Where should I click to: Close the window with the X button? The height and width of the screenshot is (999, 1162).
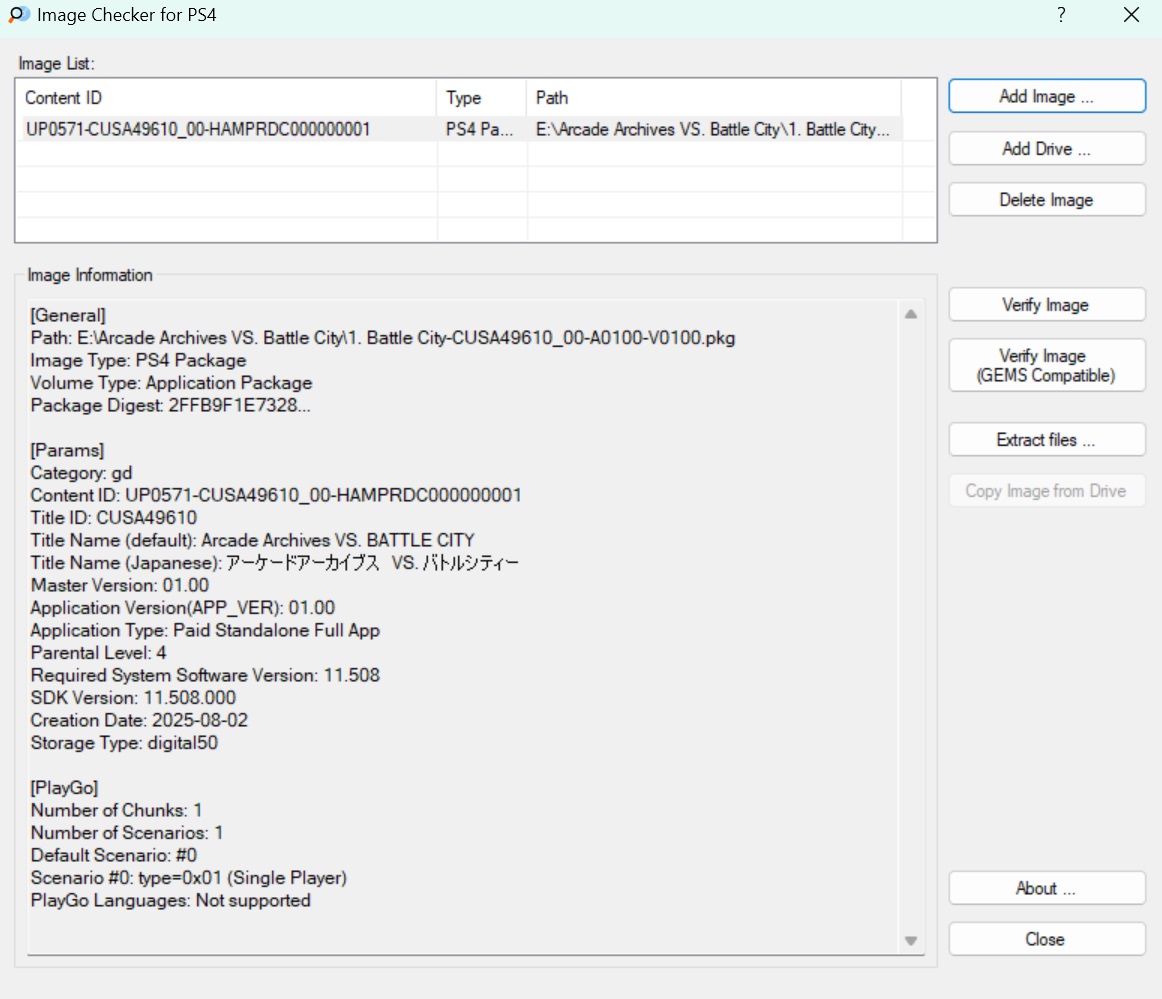coord(1131,15)
